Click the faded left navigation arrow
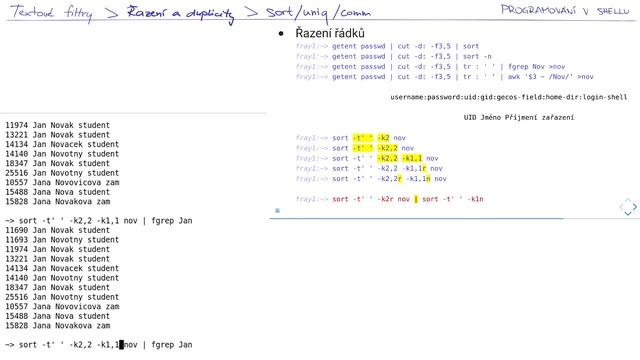The height and width of the screenshot is (360, 640). click(621, 207)
